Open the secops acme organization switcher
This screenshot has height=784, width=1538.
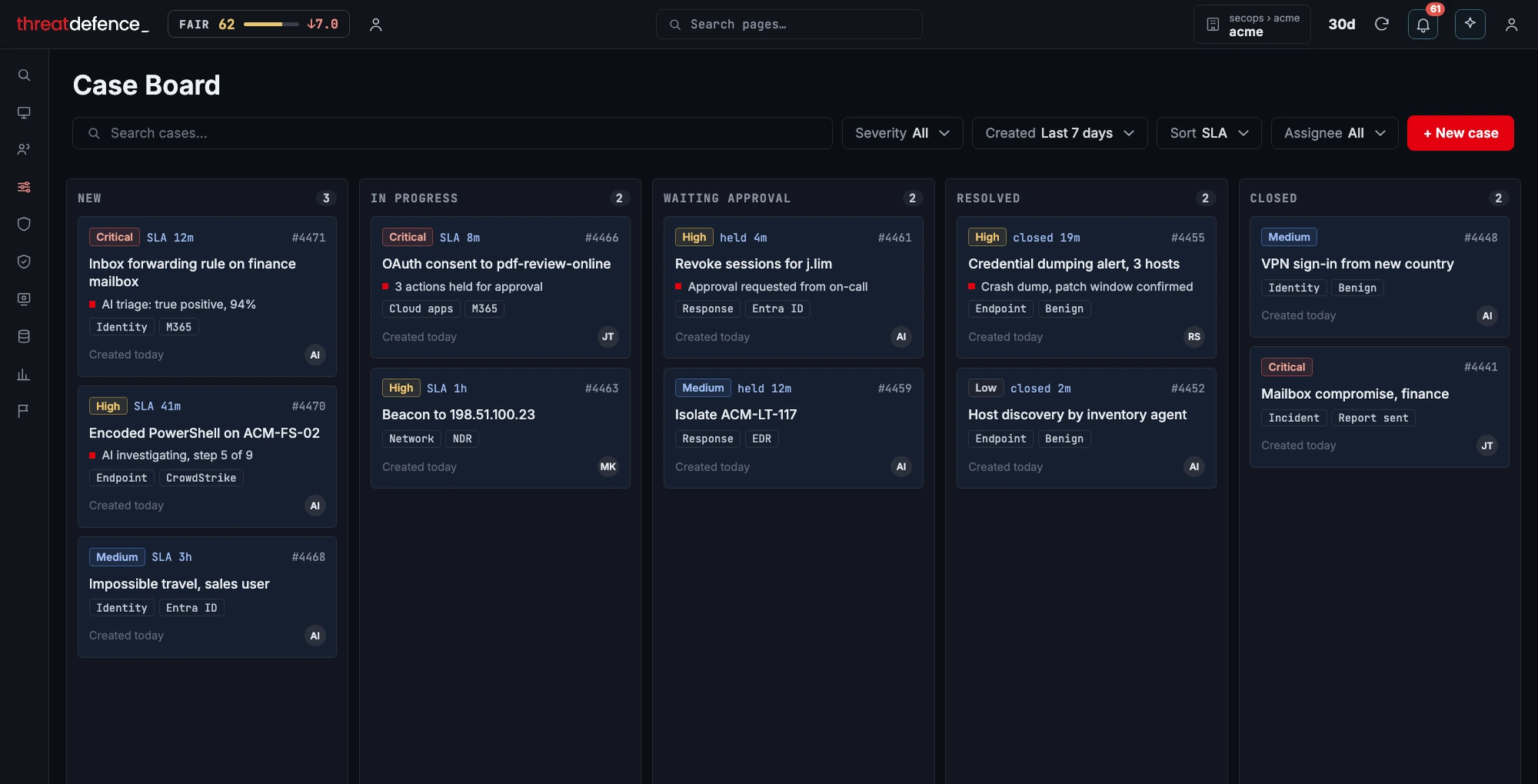[1252, 25]
